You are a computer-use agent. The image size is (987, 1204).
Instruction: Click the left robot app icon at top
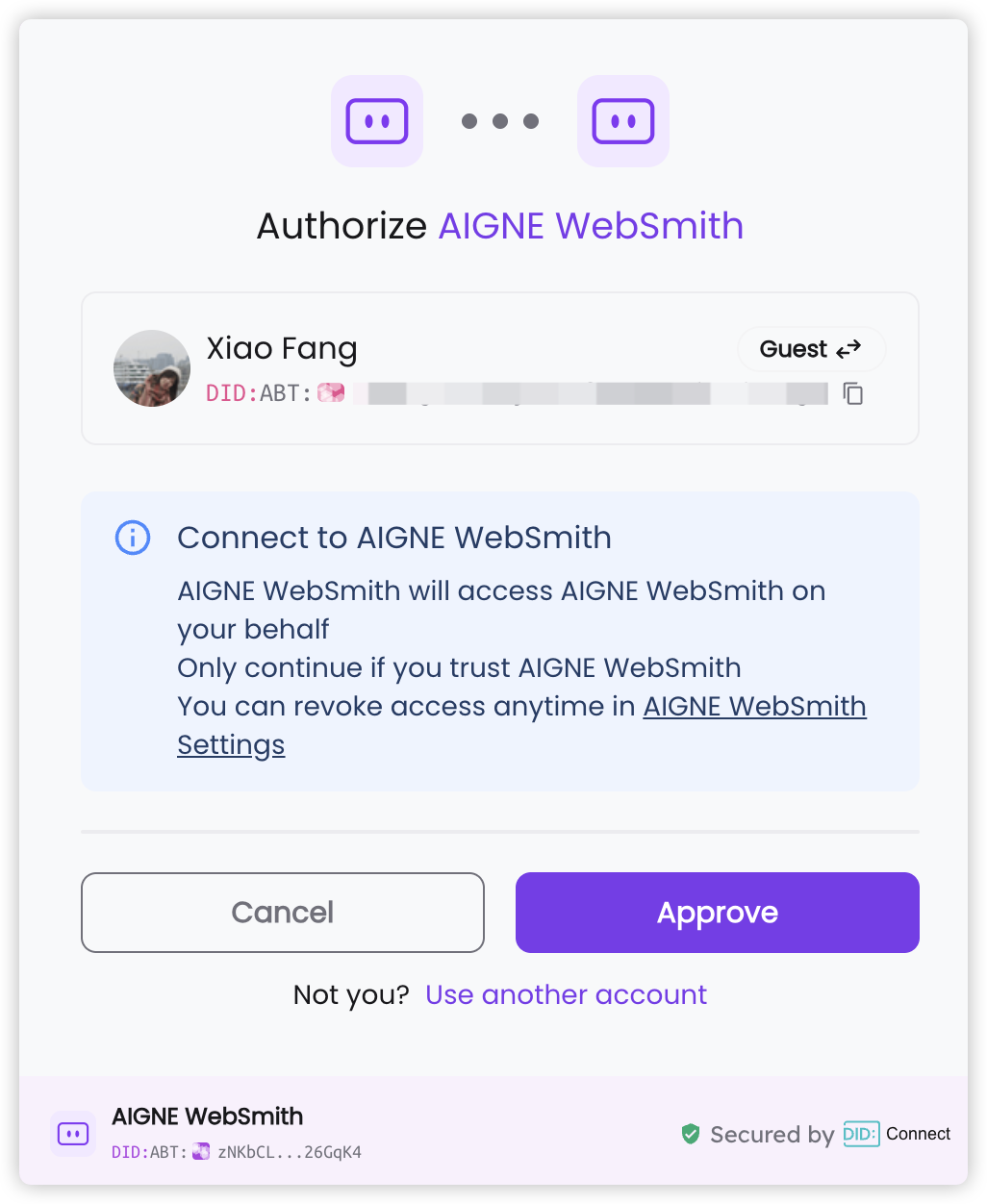point(377,121)
